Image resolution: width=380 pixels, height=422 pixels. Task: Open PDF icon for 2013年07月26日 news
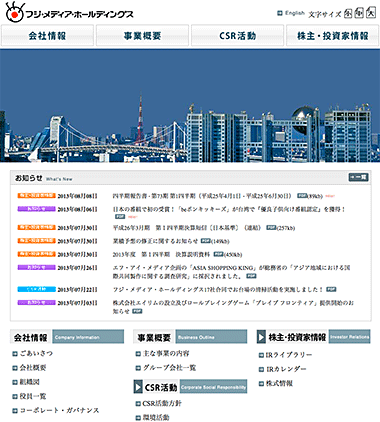coord(251,276)
